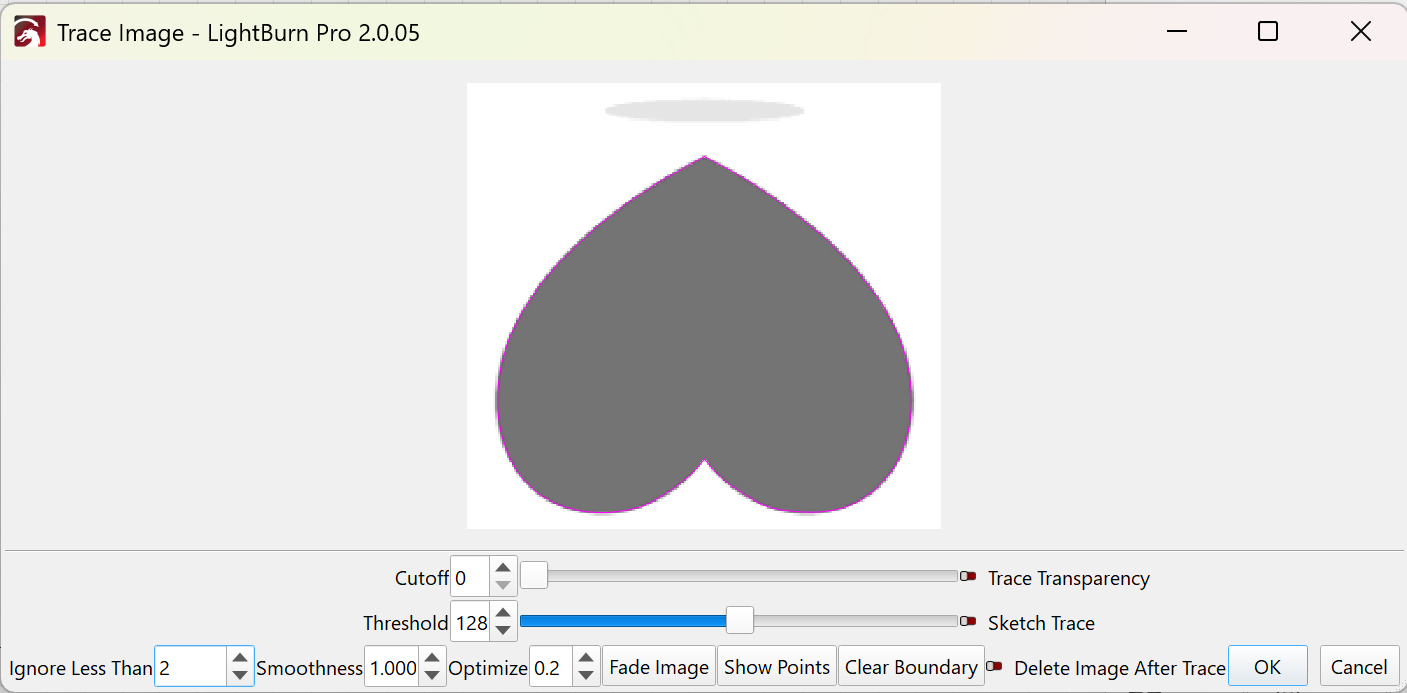Decrease the Optimize value
Screen dimensions: 1407x693
(x=586, y=675)
